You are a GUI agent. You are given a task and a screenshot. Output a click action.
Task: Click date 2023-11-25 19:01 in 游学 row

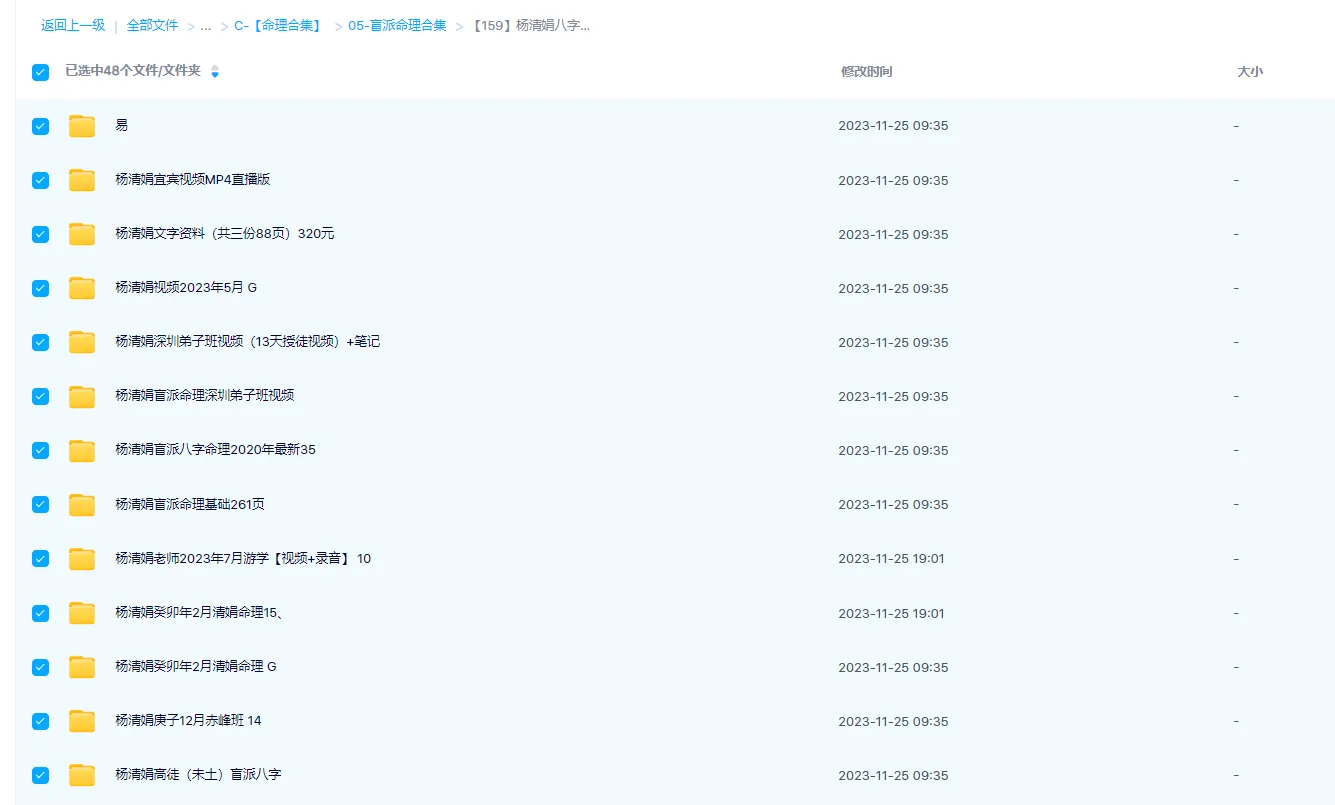click(892, 559)
